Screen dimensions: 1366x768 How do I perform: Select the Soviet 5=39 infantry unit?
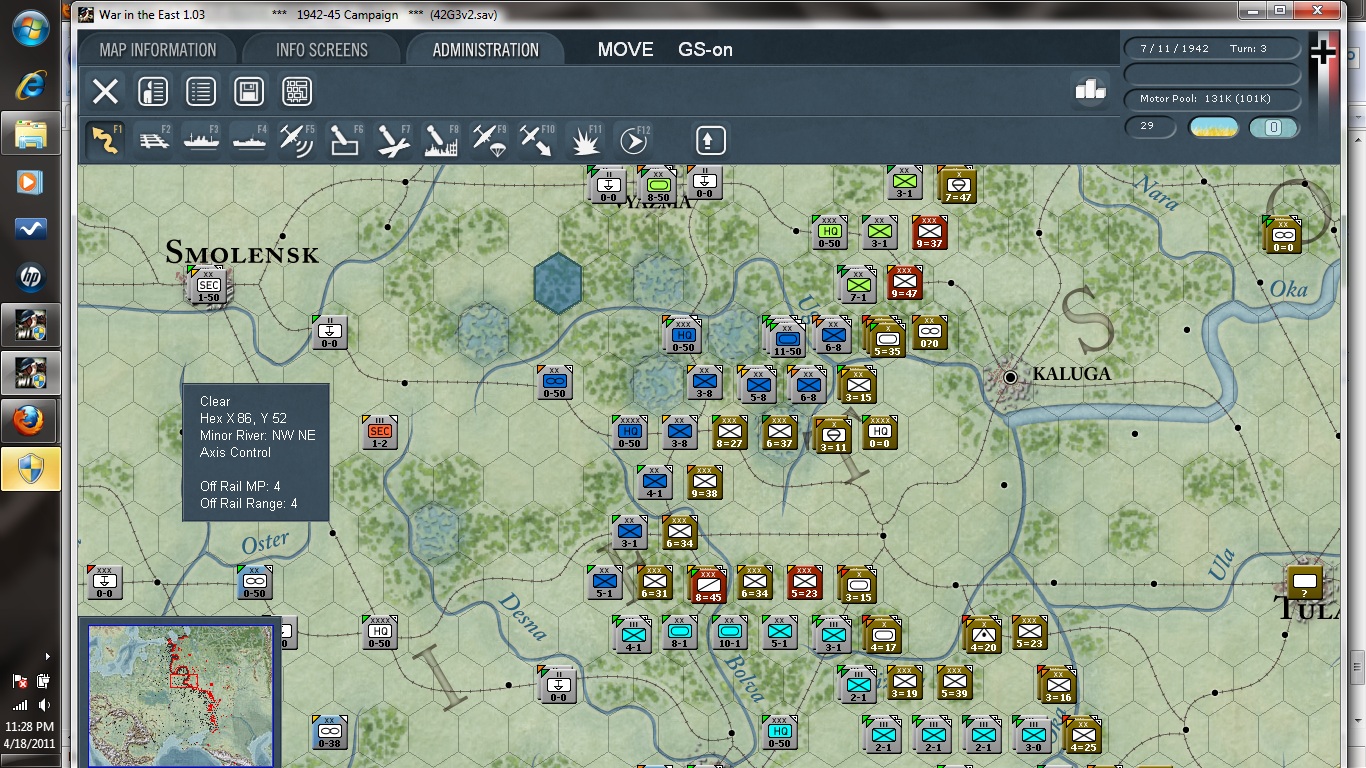point(954,682)
